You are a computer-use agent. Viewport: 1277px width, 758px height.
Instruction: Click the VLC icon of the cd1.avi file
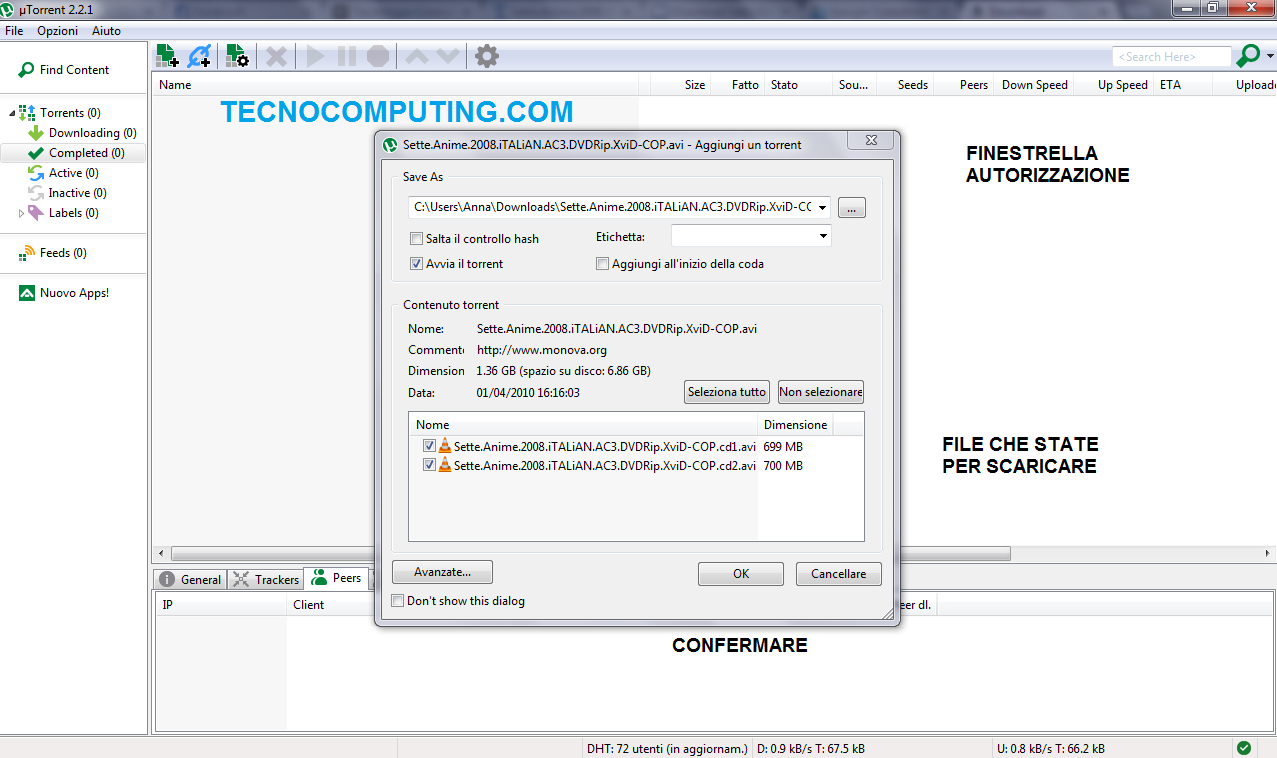[445, 446]
